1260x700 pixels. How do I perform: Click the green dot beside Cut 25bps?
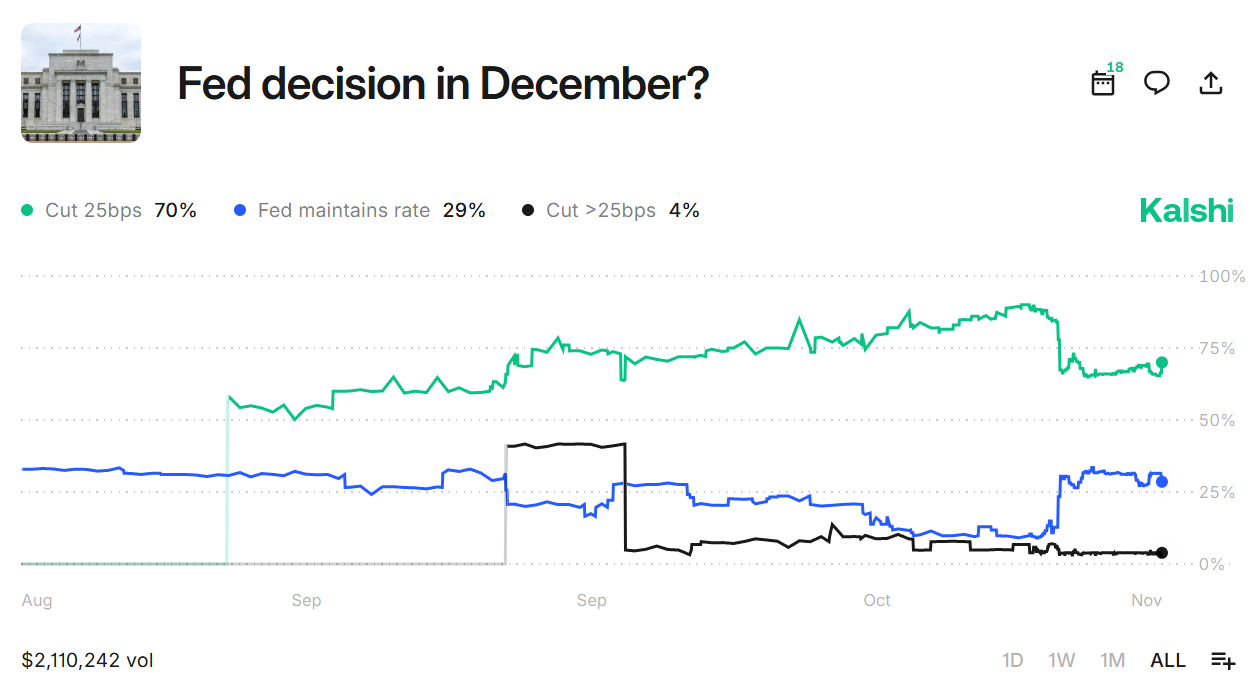29,210
